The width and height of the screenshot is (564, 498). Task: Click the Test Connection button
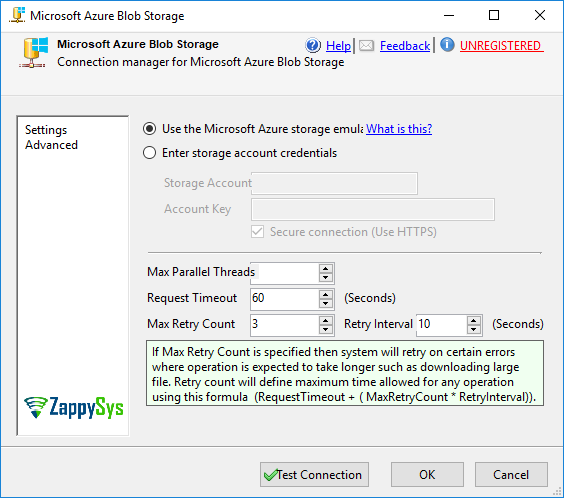(314, 475)
